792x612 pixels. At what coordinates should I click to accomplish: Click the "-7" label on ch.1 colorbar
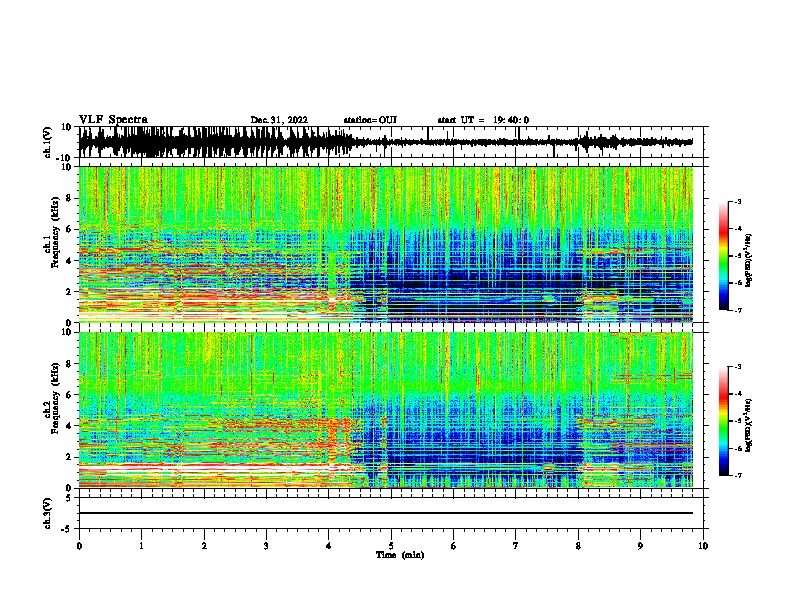coord(737,310)
